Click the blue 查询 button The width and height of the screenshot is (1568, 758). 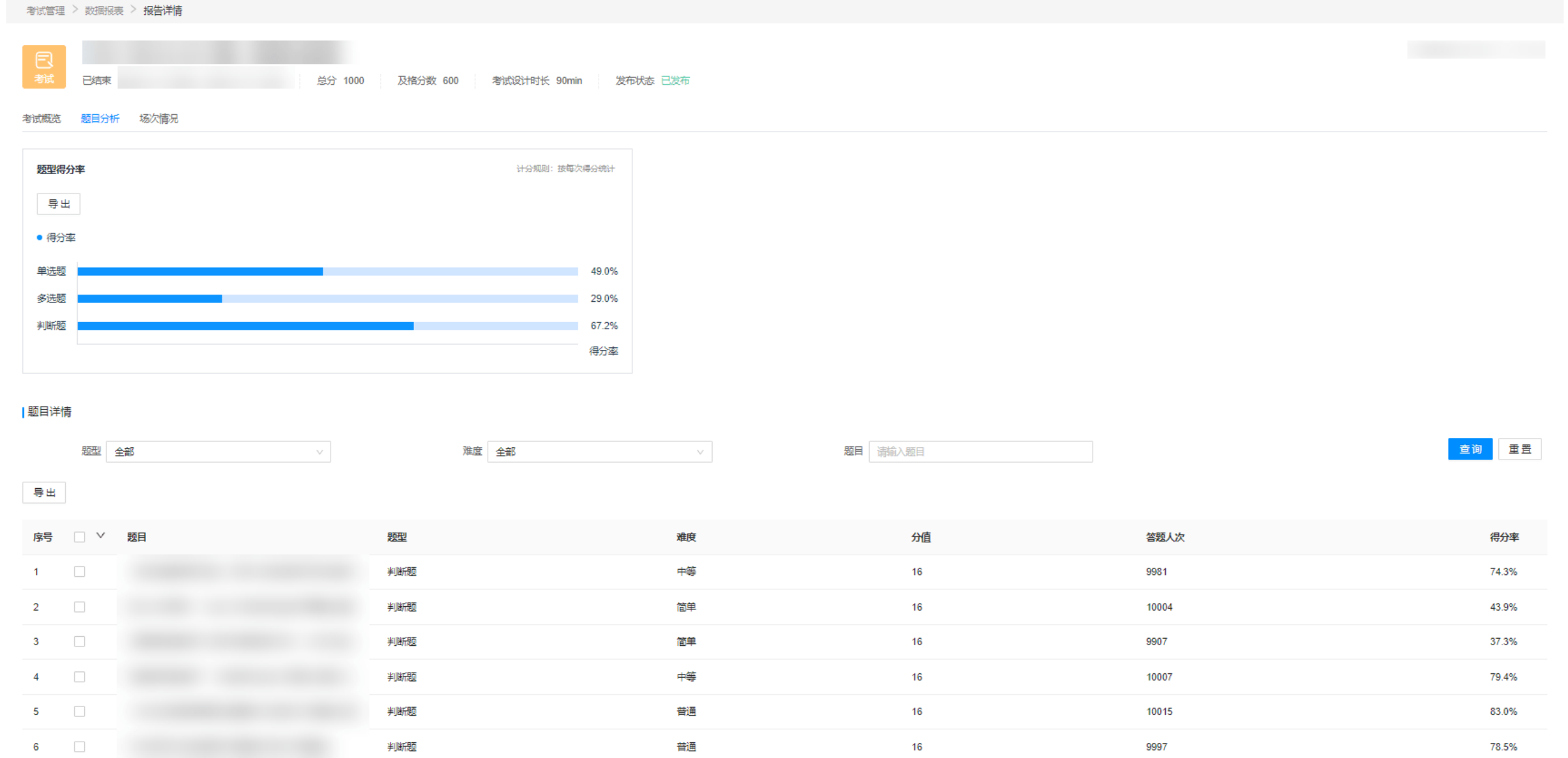pos(1470,449)
